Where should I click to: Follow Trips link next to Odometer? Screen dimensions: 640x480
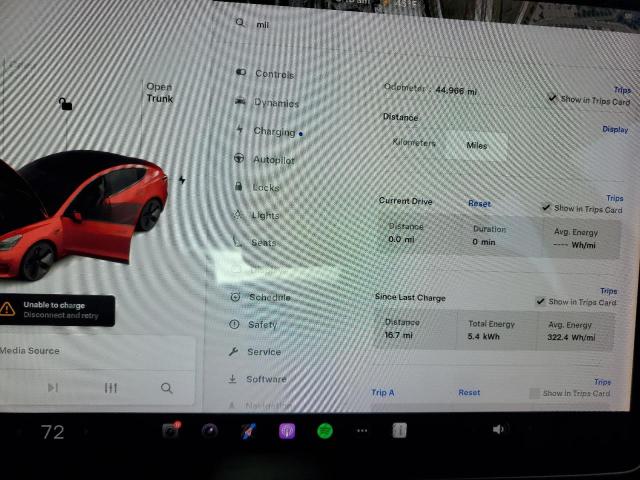pyautogui.click(x=622, y=90)
